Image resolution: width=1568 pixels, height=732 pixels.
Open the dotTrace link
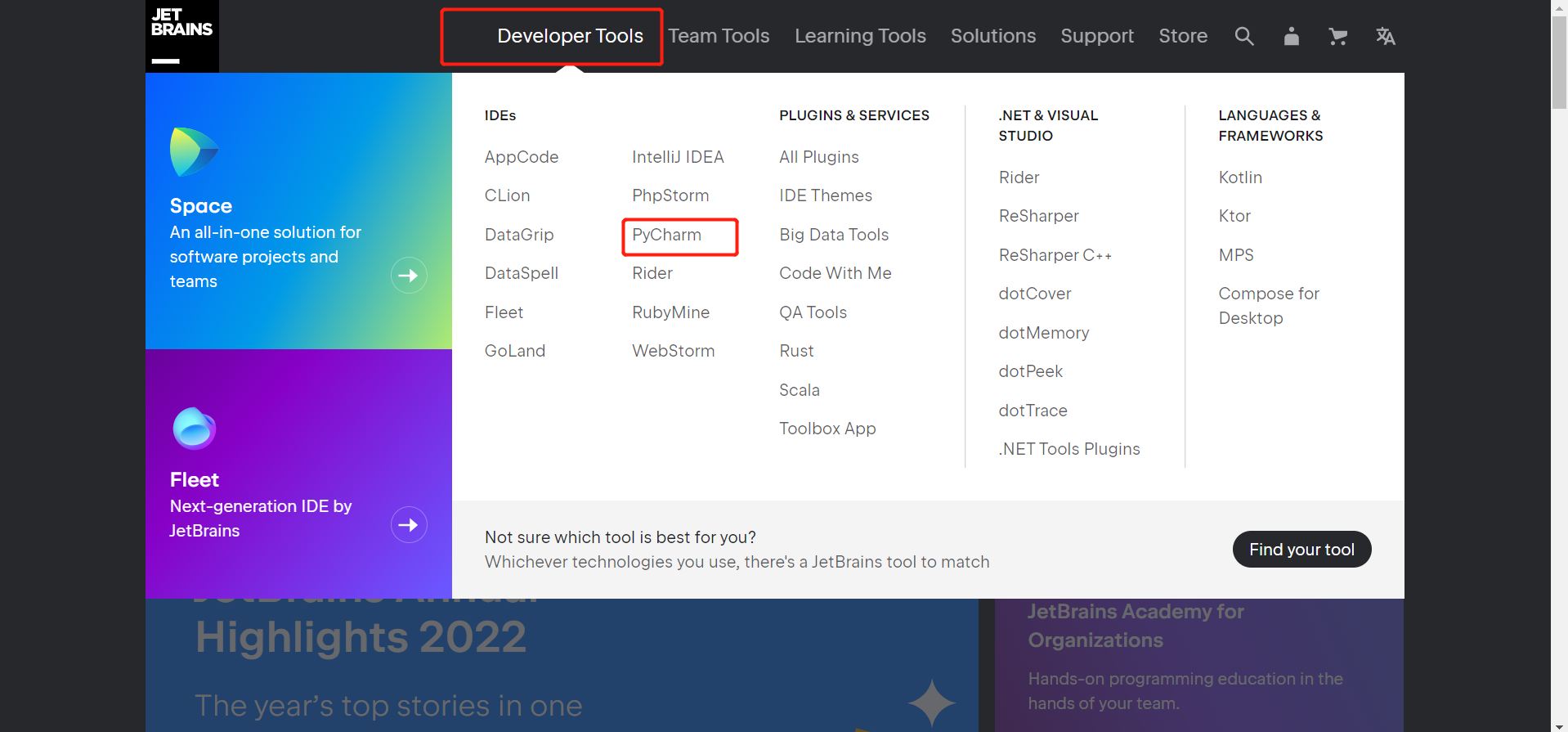pyautogui.click(x=1033, y=411)
